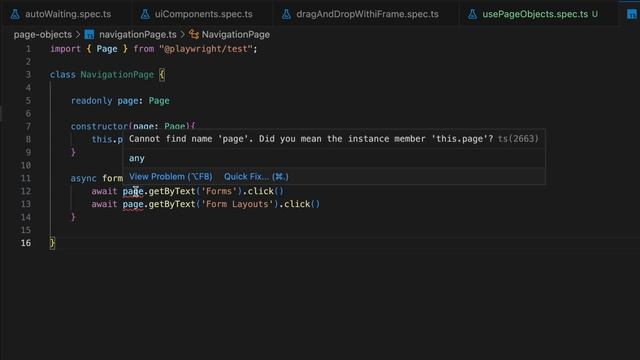Viewport: 640px width, 360px height.
Task: Click error code ts(2663) in popup
Action: (518, 139)
